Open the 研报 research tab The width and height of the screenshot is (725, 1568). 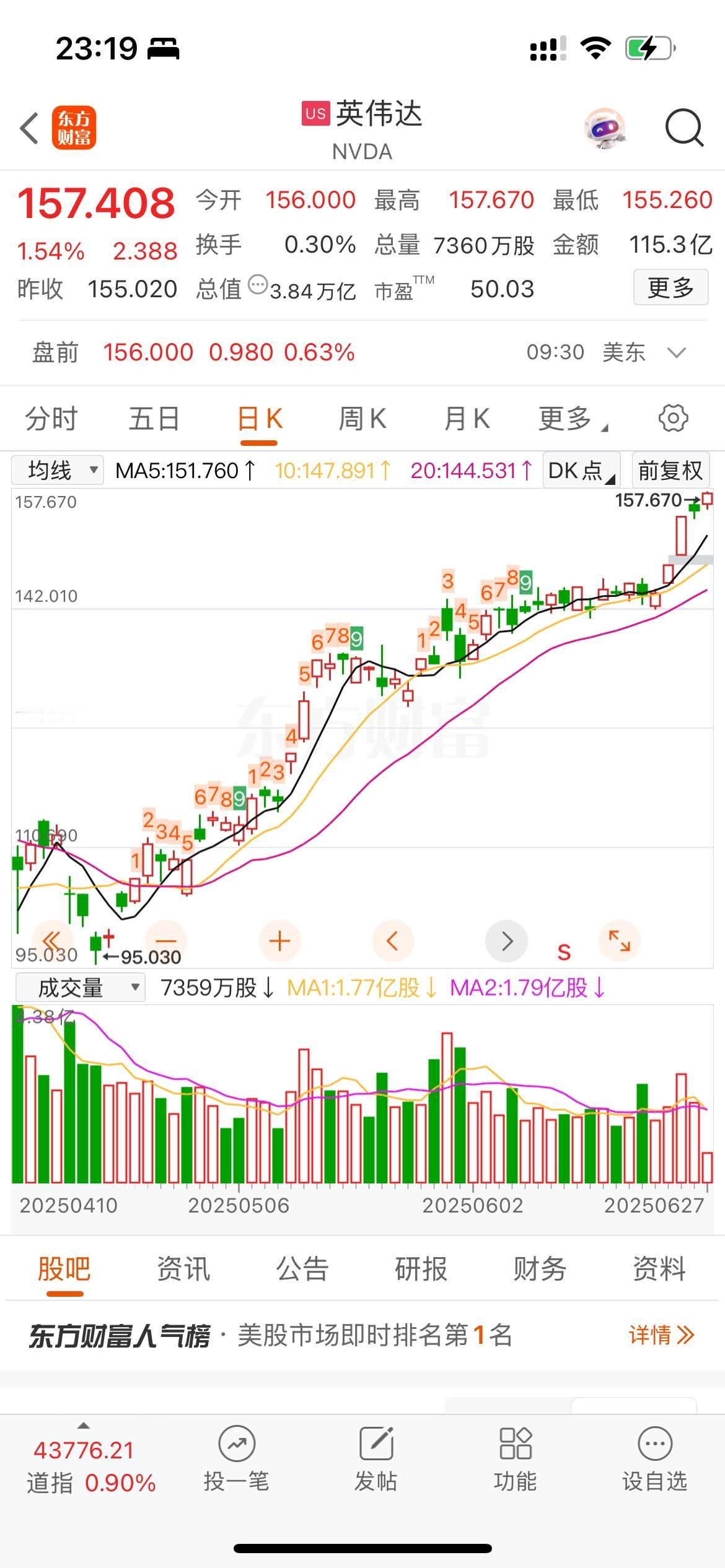coord(421,1269)
